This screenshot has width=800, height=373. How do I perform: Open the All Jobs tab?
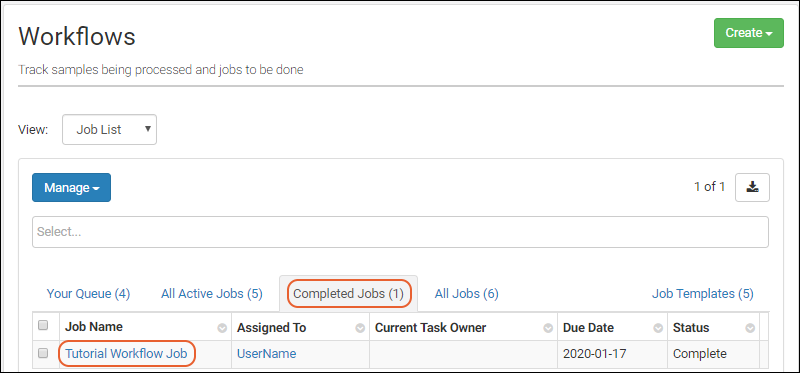pyautogui.click(x=466, y=294)
